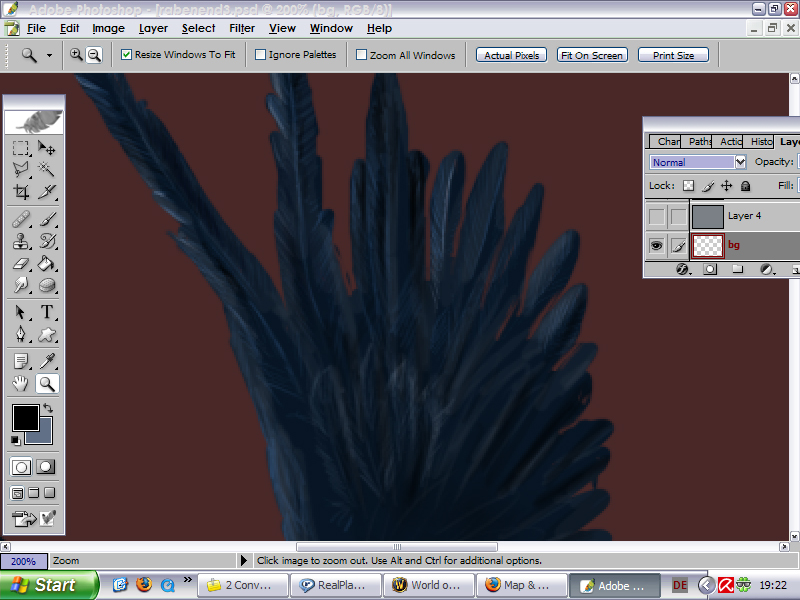Select the Rectangular Marquee tool
The image size is (800, 600).
[21, 148]
